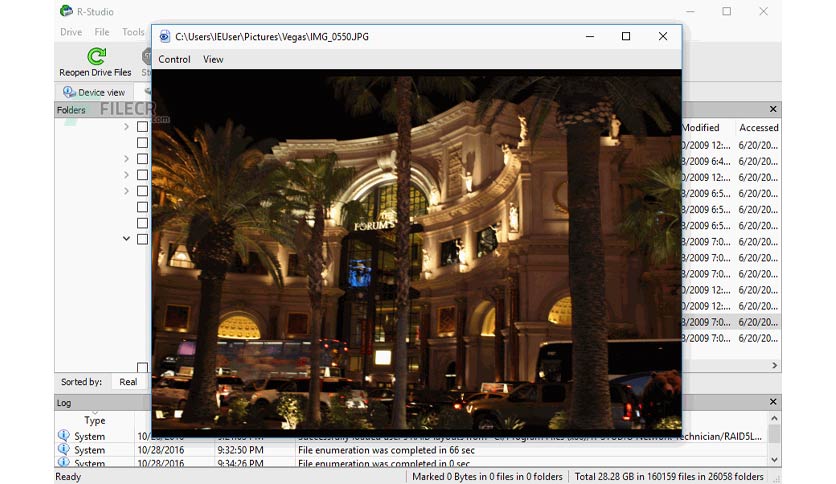Click the Log panel header label

(64, 403)
